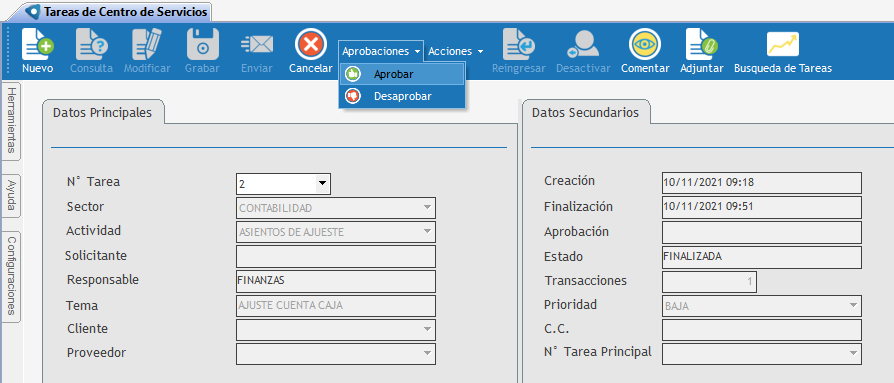
Task: Click the red Cancelar icon
Action: 311,44
